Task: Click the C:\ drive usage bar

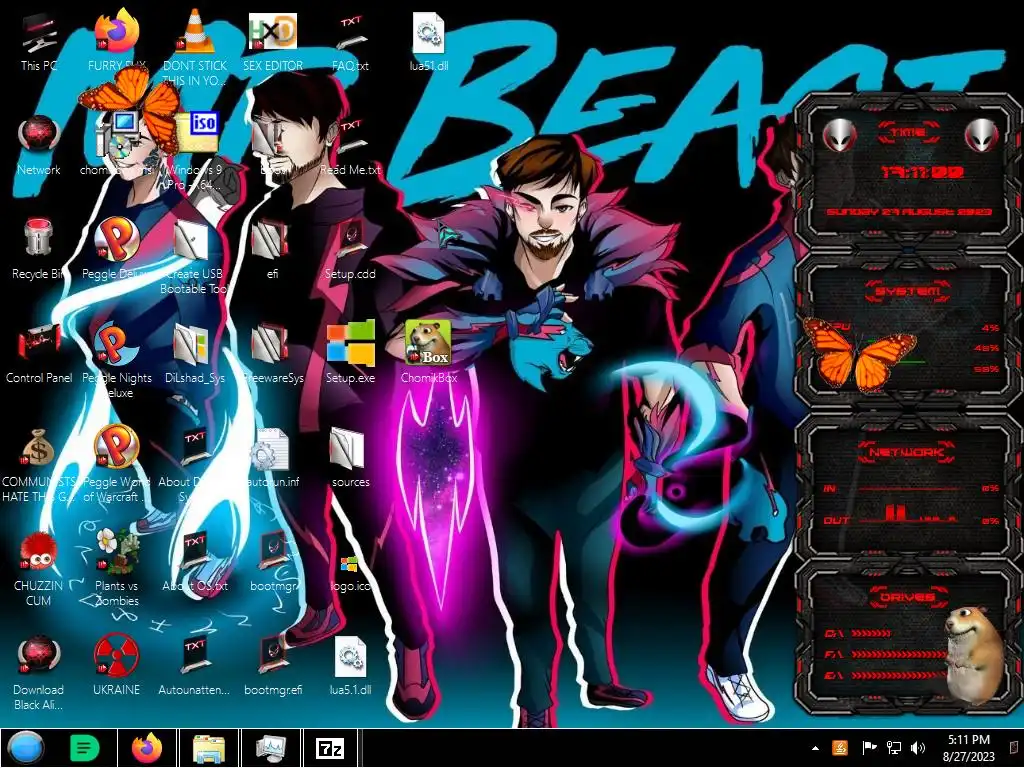Action: [x=871, y=633]
